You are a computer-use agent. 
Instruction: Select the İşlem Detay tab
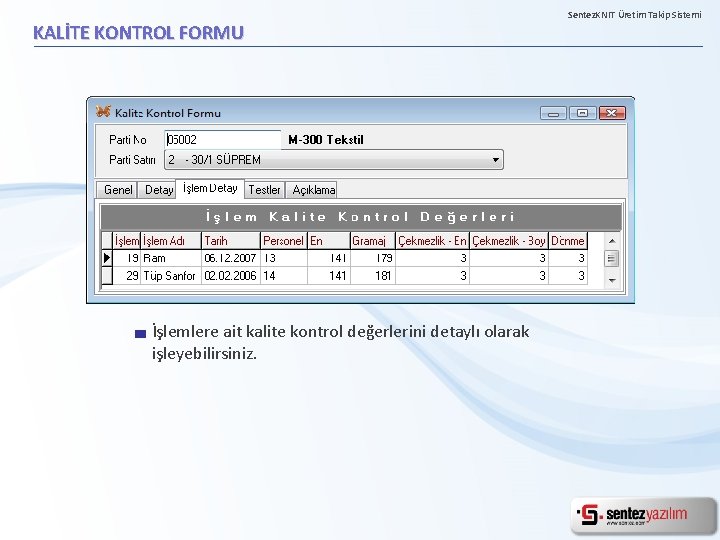(210, 188)
